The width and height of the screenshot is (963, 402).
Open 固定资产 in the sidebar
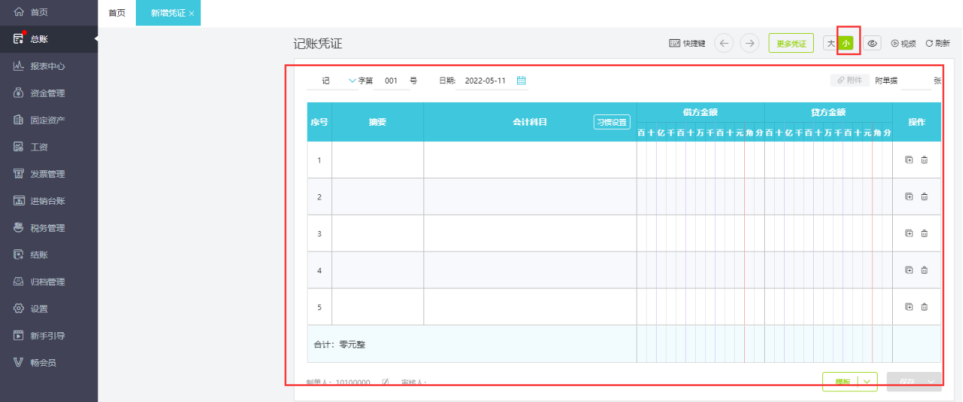[47, 120]
